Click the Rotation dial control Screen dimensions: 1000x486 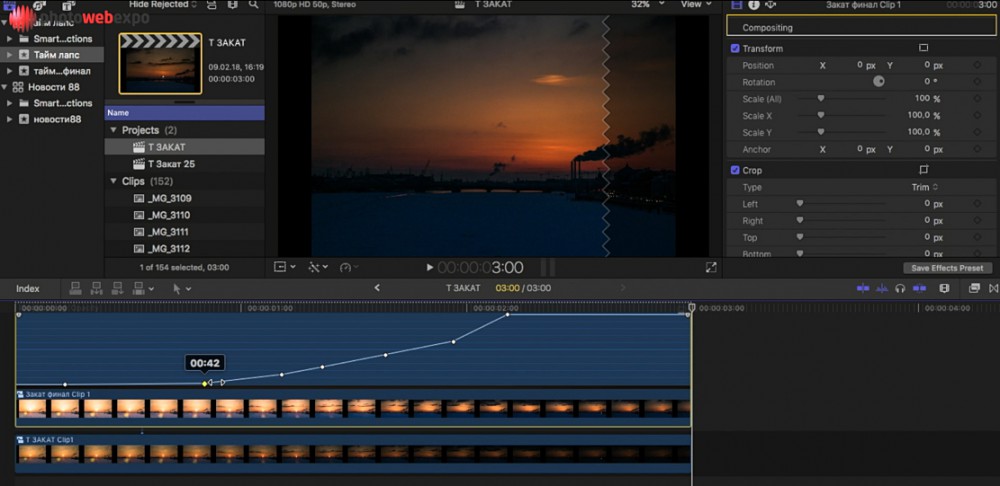(879, 82)
